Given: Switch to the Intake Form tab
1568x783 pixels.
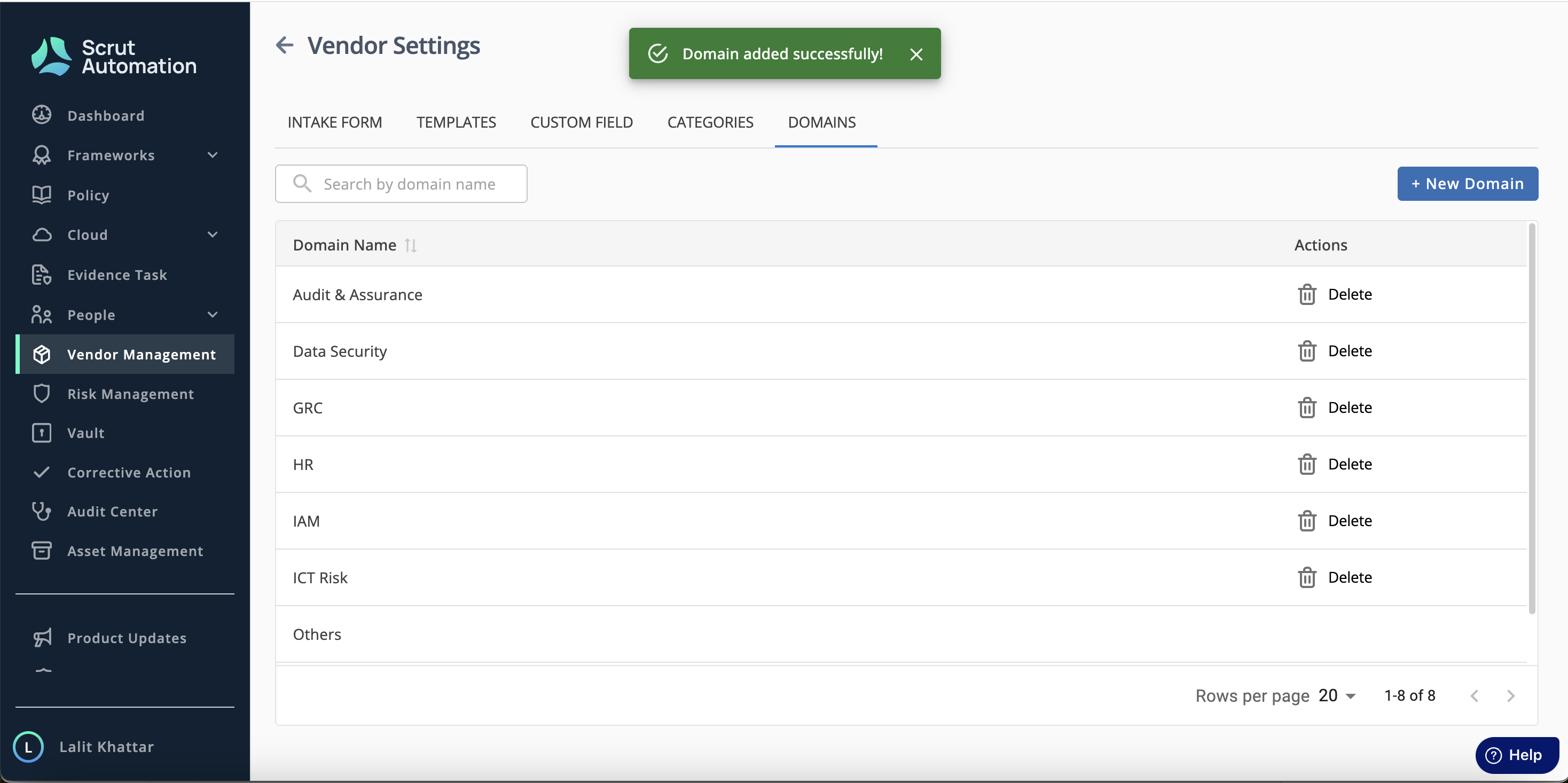Looking at the screenshot, I should pos(335,122).
